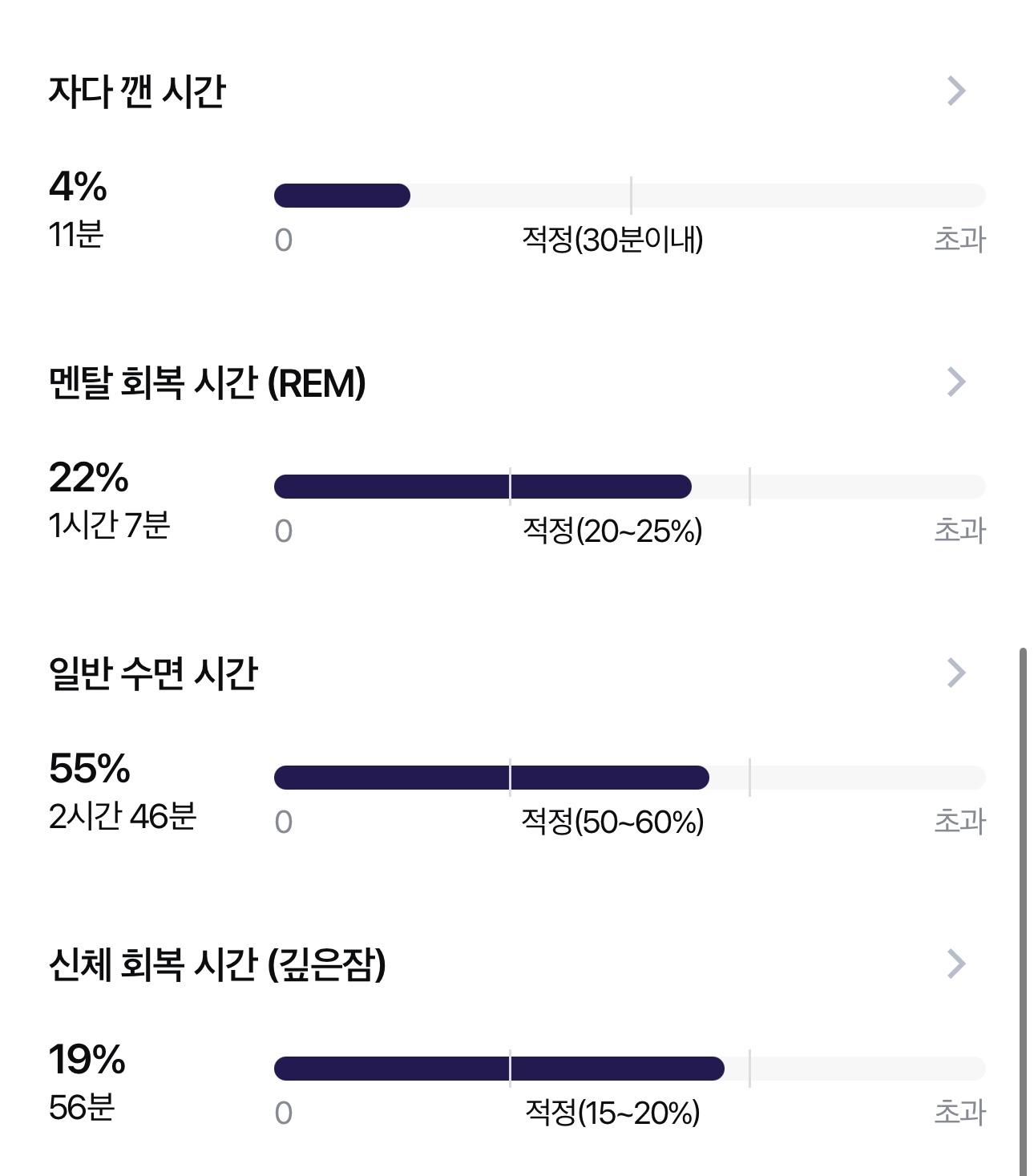The height and width of the screenshot is (1176, 1034).
Task: Tap the 56분 deep sleep duration
Action: (82, 1107)
